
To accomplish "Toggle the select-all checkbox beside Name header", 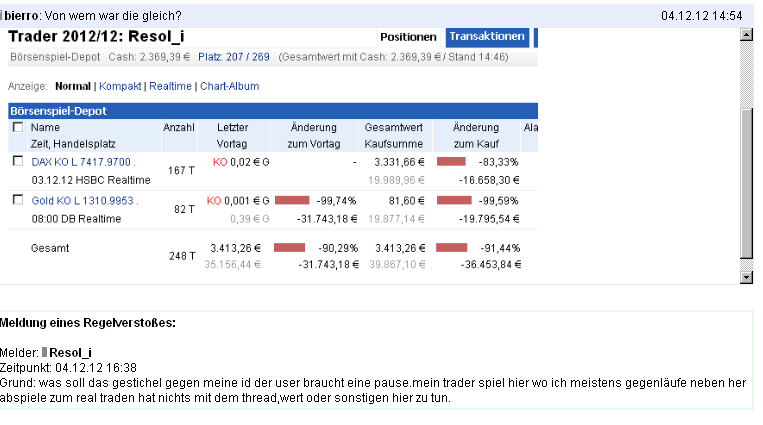I will tap(18, 128).
